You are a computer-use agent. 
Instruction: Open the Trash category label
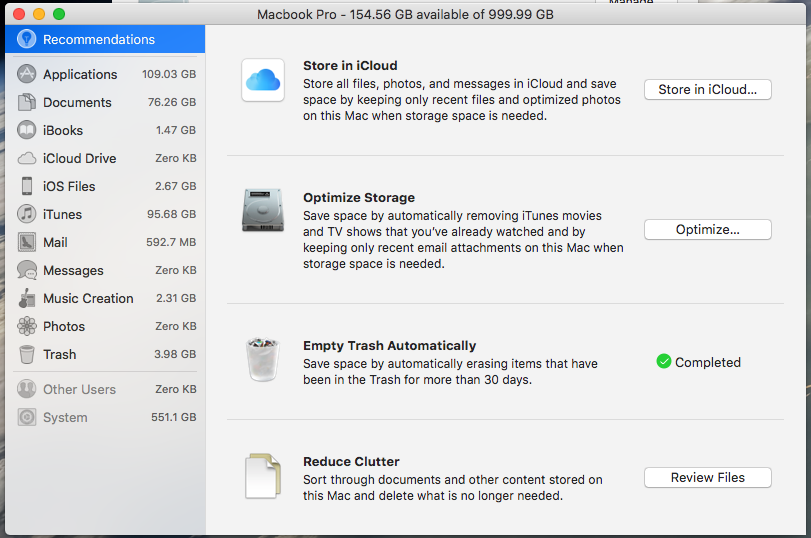(x=59, y=354)
